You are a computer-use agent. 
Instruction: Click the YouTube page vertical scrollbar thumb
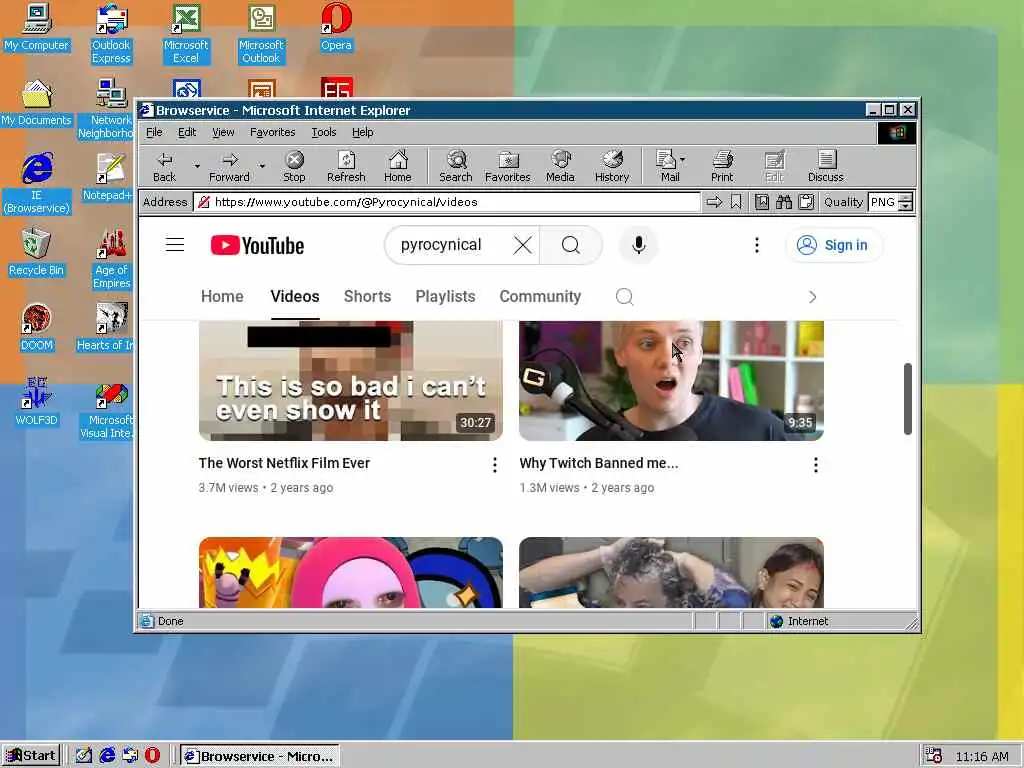908,398
